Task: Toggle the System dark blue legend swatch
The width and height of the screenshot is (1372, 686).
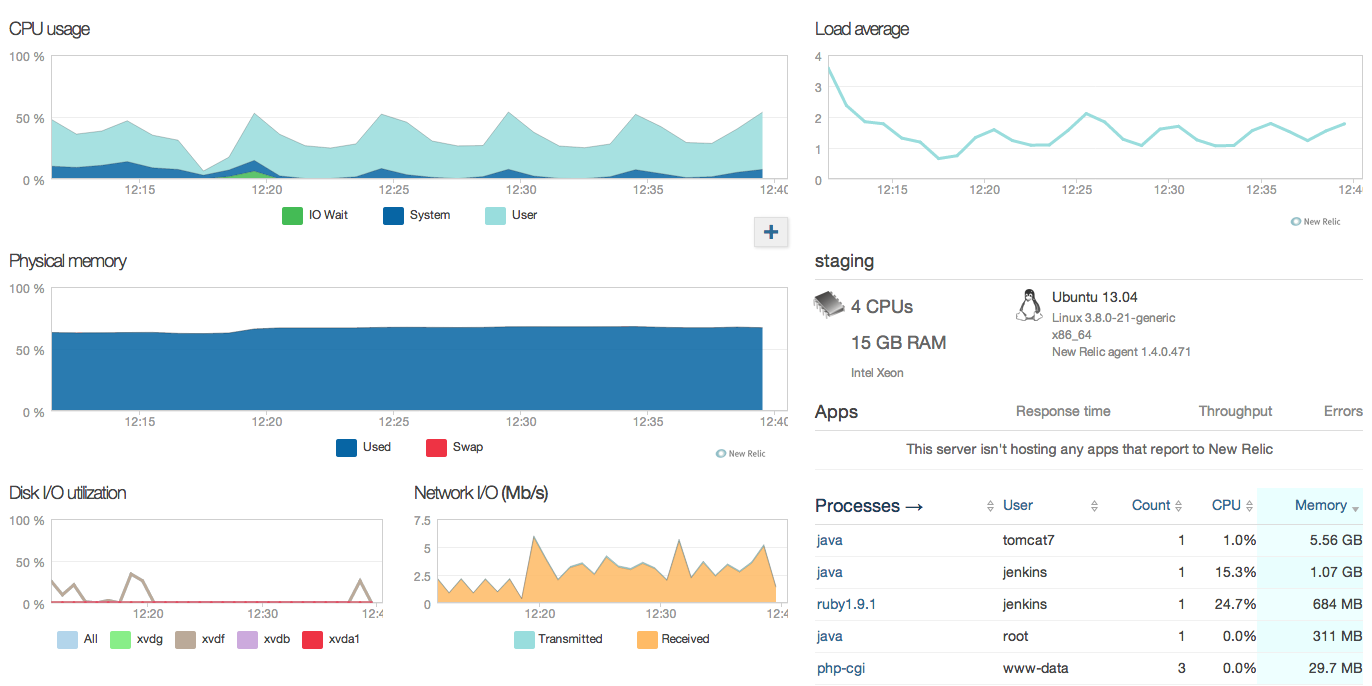Action: (393, 215)
